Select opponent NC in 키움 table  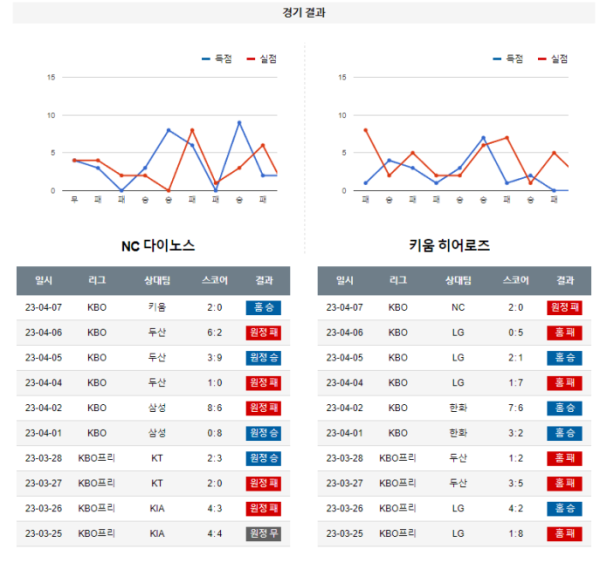[x=458, y=307]
